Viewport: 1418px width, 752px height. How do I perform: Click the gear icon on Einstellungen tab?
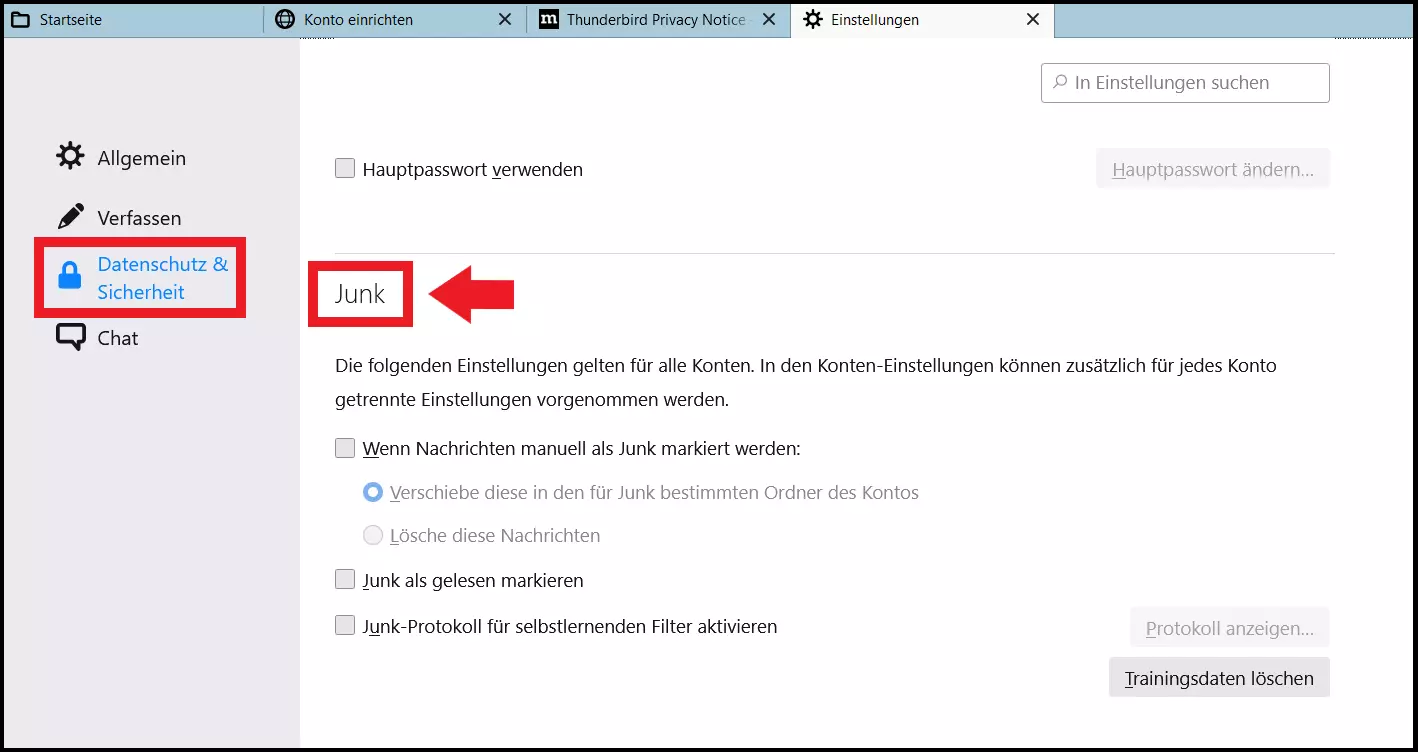(813, 20)
